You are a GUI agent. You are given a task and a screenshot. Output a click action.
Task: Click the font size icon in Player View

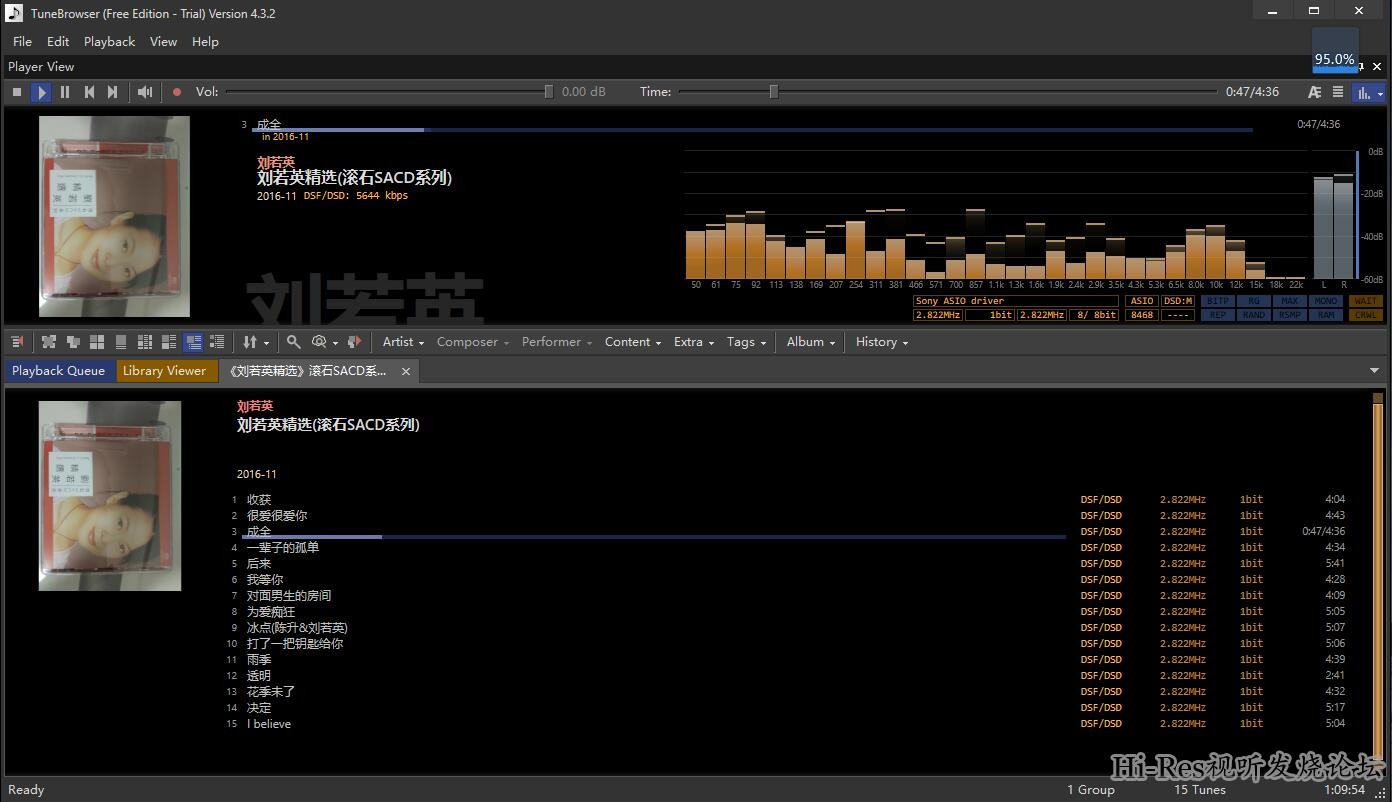[1315, 92]
